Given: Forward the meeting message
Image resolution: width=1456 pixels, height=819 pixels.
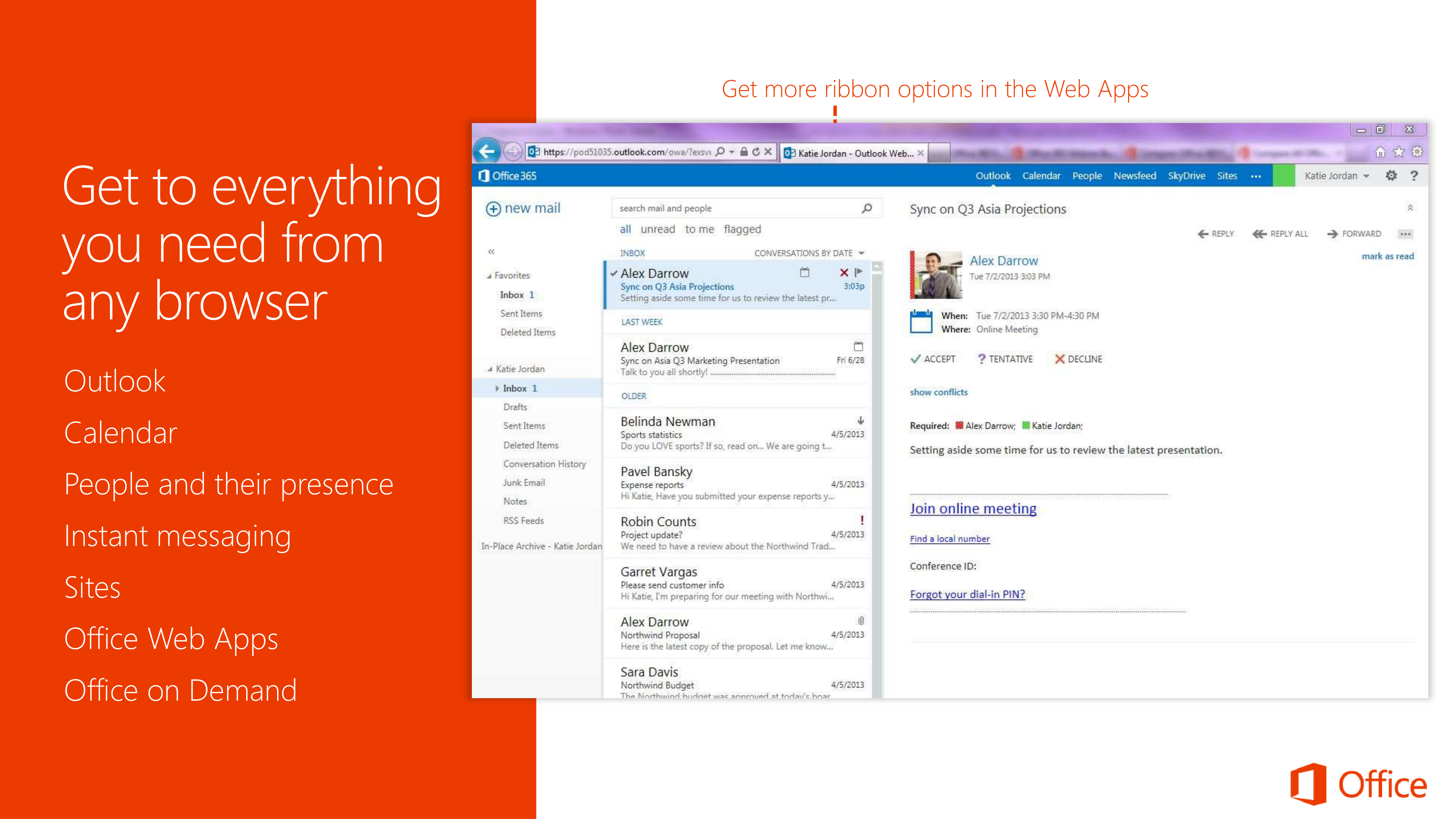Looking at the screenshot, I should pos(1354,233).
